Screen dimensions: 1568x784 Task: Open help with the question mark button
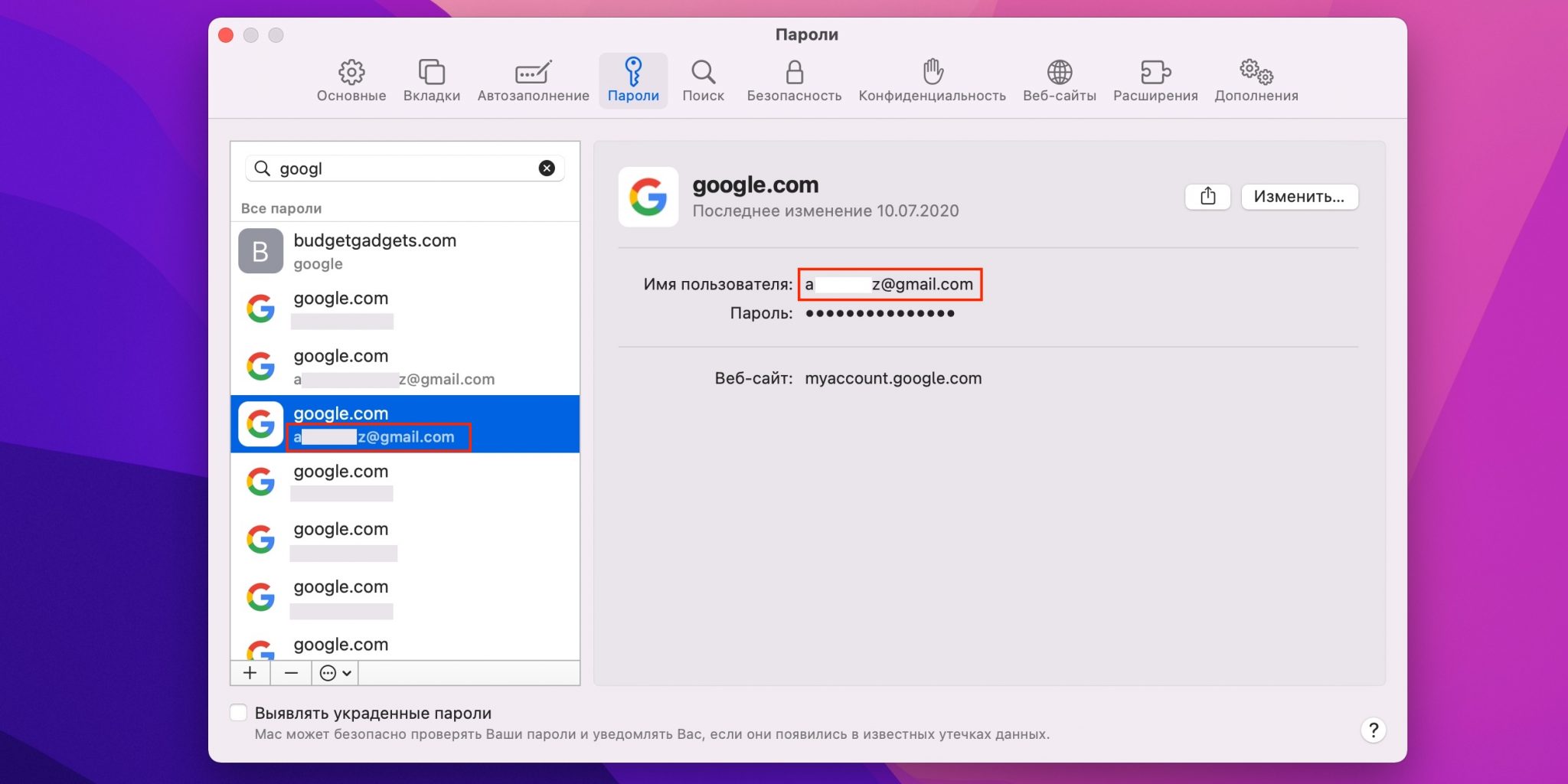tap(1374, 730)
